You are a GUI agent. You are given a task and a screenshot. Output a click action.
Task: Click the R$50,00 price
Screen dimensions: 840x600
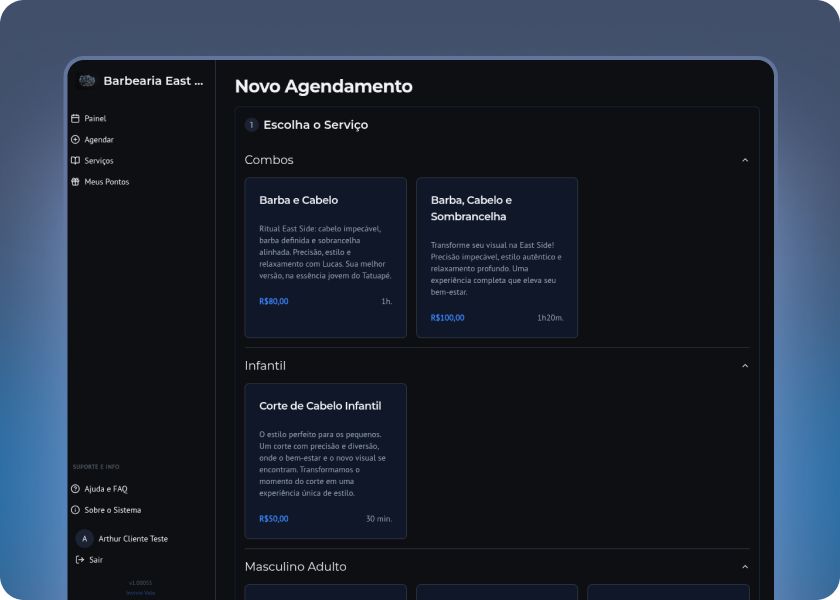pyautogui.click(x=274, y=519)
